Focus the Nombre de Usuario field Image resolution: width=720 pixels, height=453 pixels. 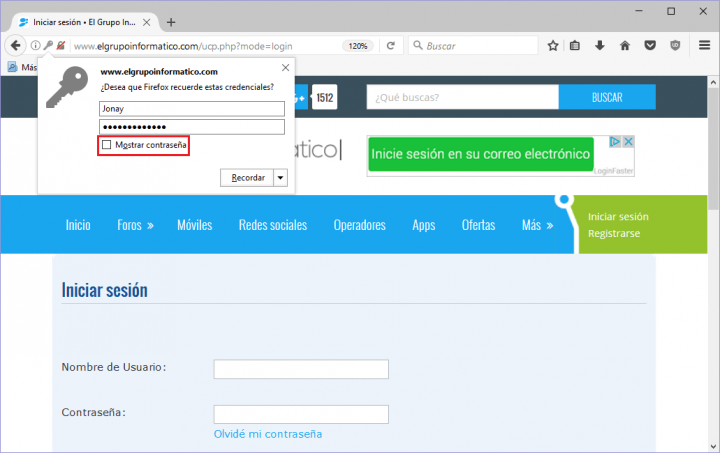point(301,369)
